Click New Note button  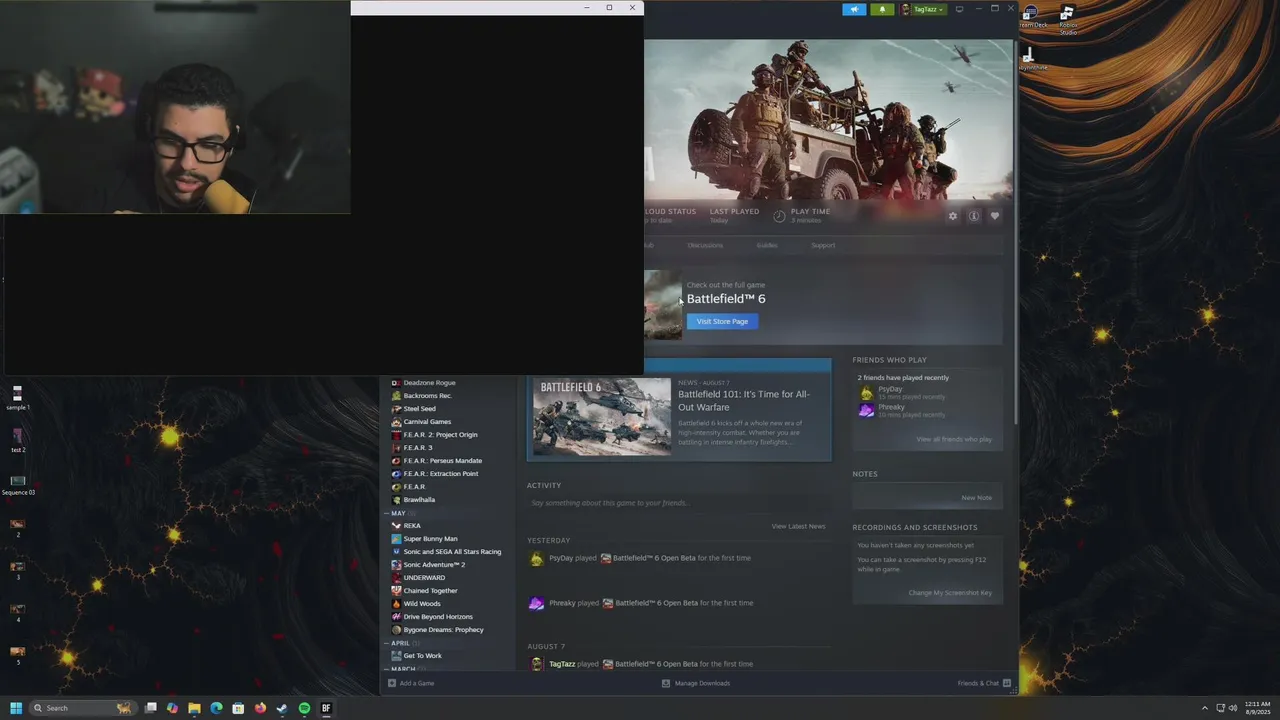click(976, 497)
